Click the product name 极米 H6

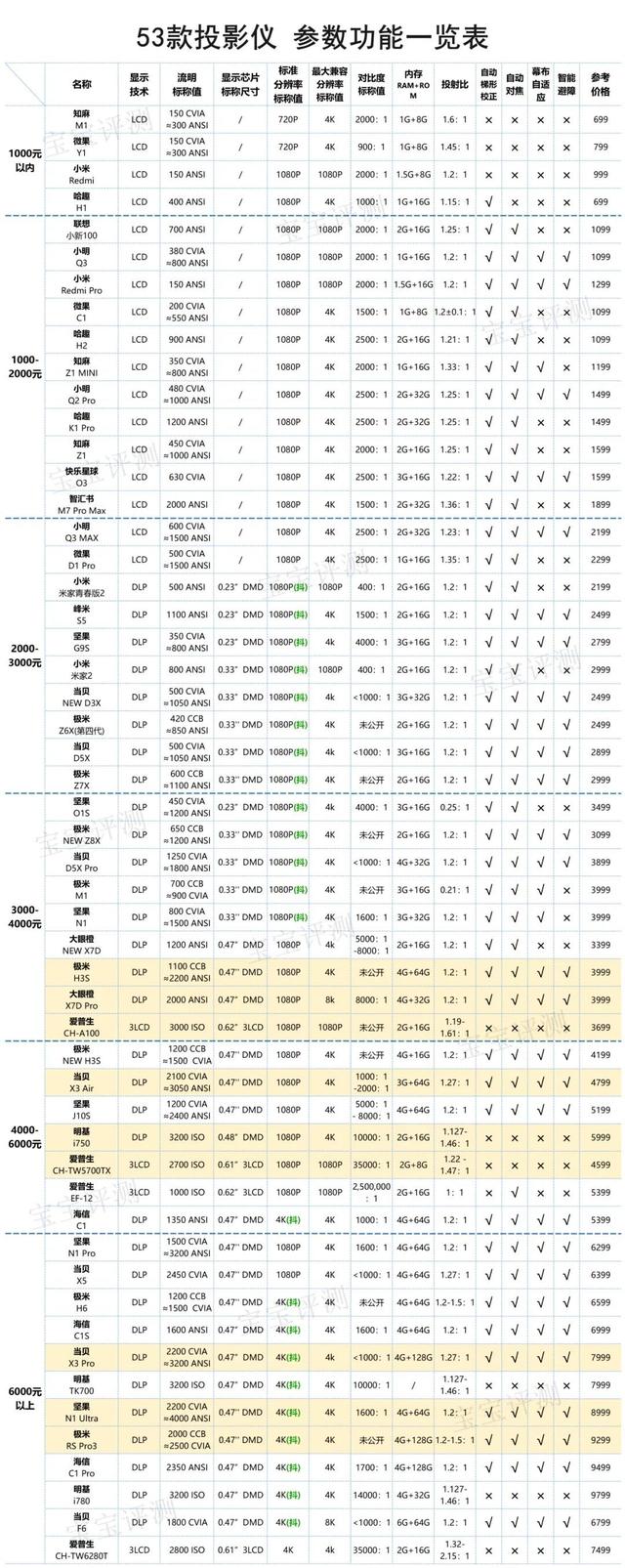[x=82, y=1302]
